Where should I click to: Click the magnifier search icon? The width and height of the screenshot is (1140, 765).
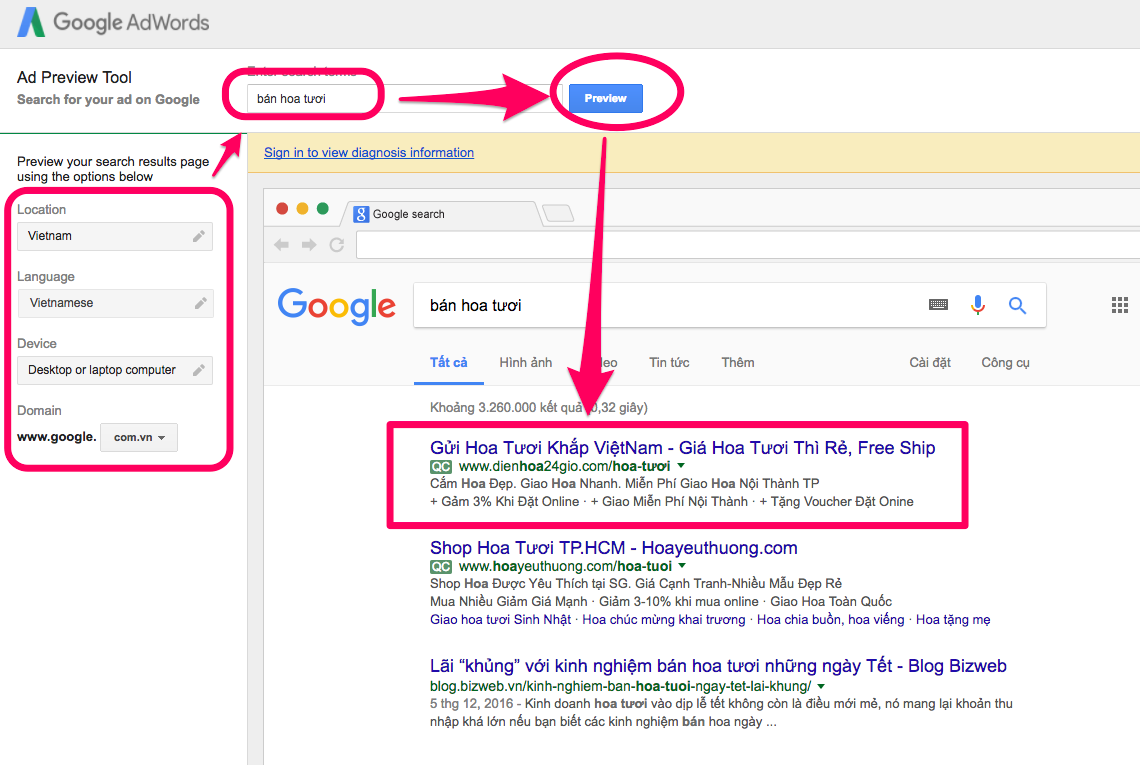point(1017,305)
